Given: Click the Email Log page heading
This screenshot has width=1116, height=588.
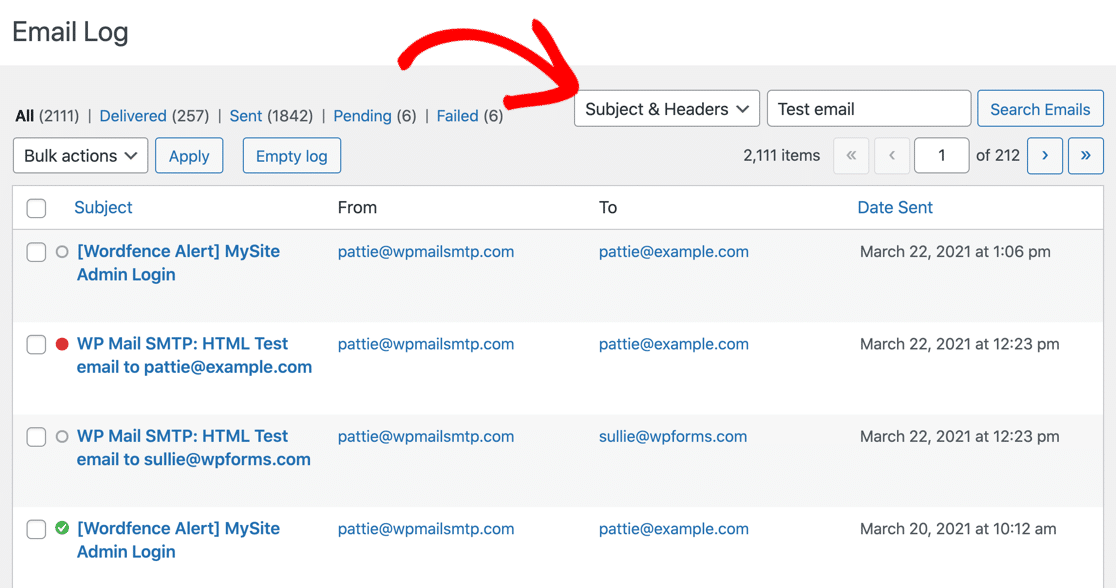Looking at the screenshot, I should [70, 33].
